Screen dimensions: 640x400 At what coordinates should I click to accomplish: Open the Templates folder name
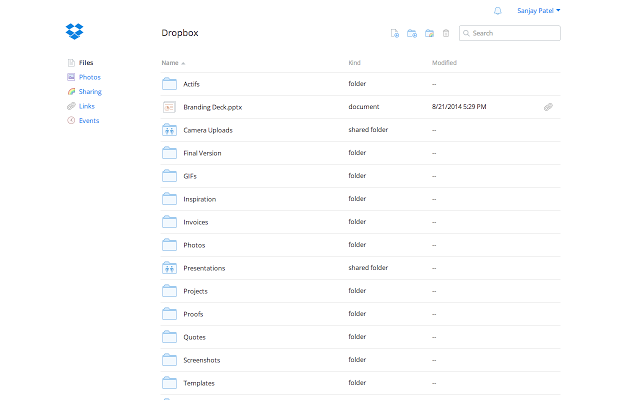(x=199, y=383)
